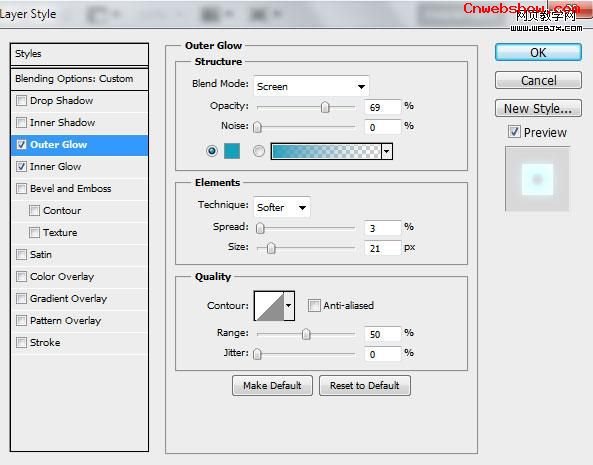This screenshot has width=593, height=465.
Task: Enable the Contour sub-option checkbox
Action: click(34, 211)
